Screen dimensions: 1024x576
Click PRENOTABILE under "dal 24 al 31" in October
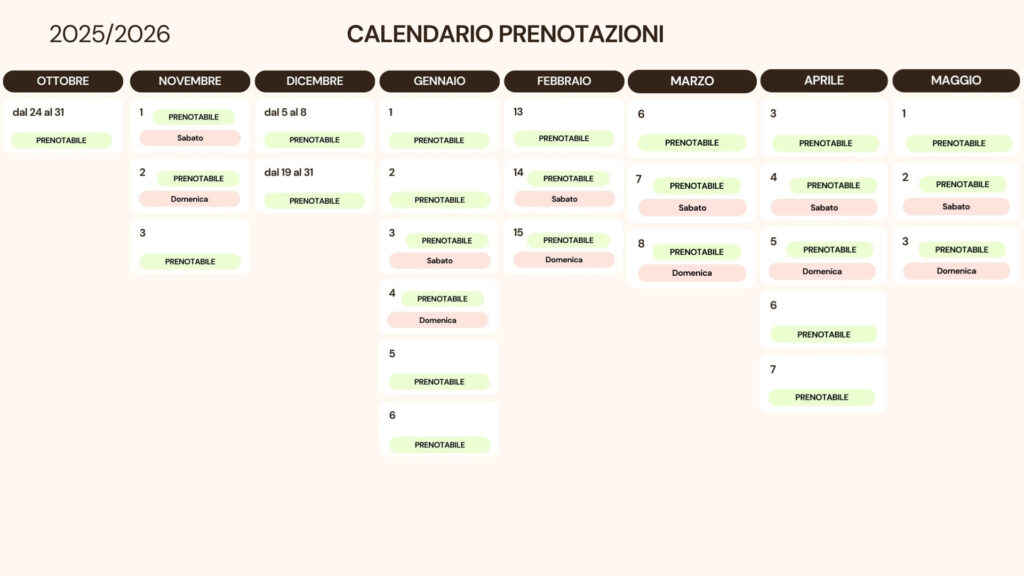coord(61,141)
